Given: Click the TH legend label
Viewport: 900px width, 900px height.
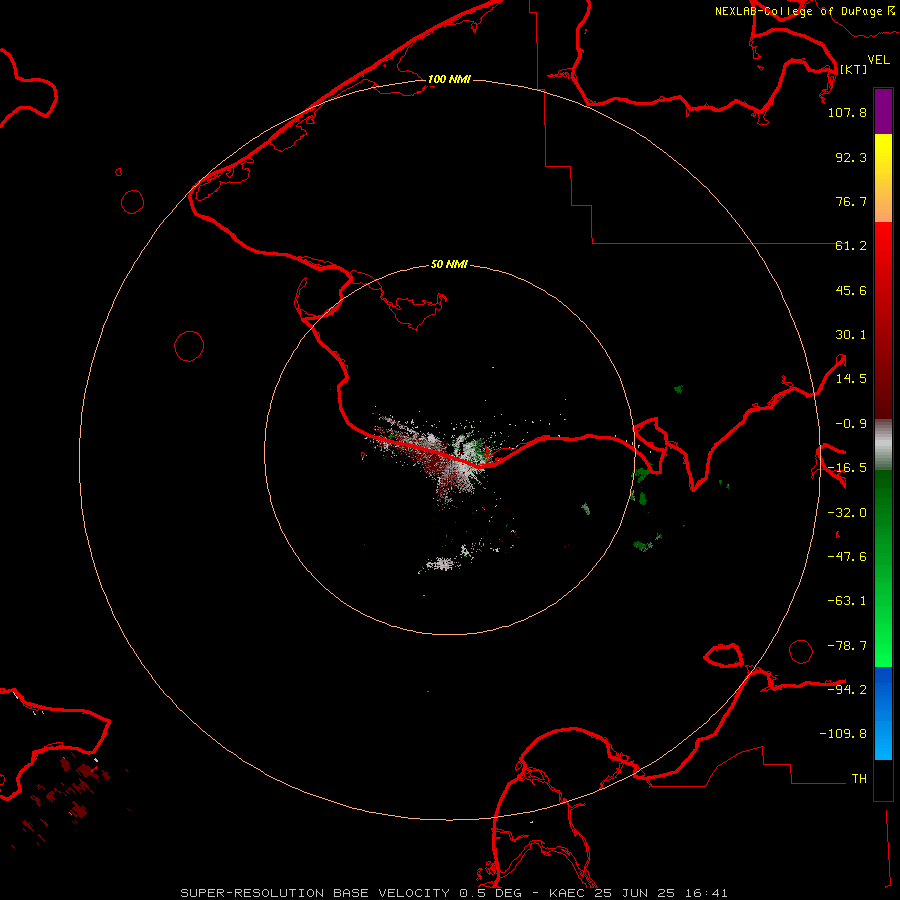Looking at the screenshot, I should point(859,778).
